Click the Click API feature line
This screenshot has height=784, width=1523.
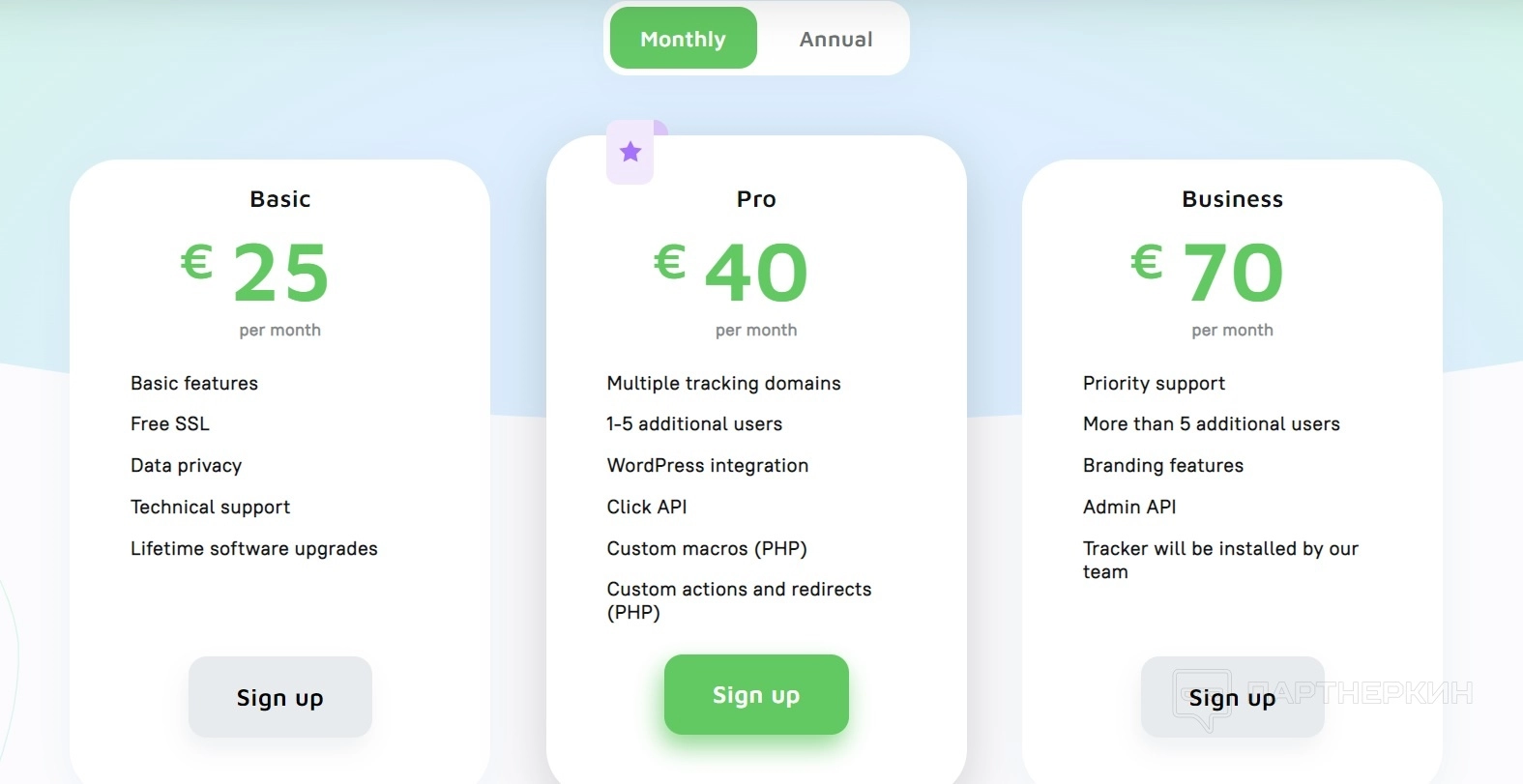click(647, 507)
